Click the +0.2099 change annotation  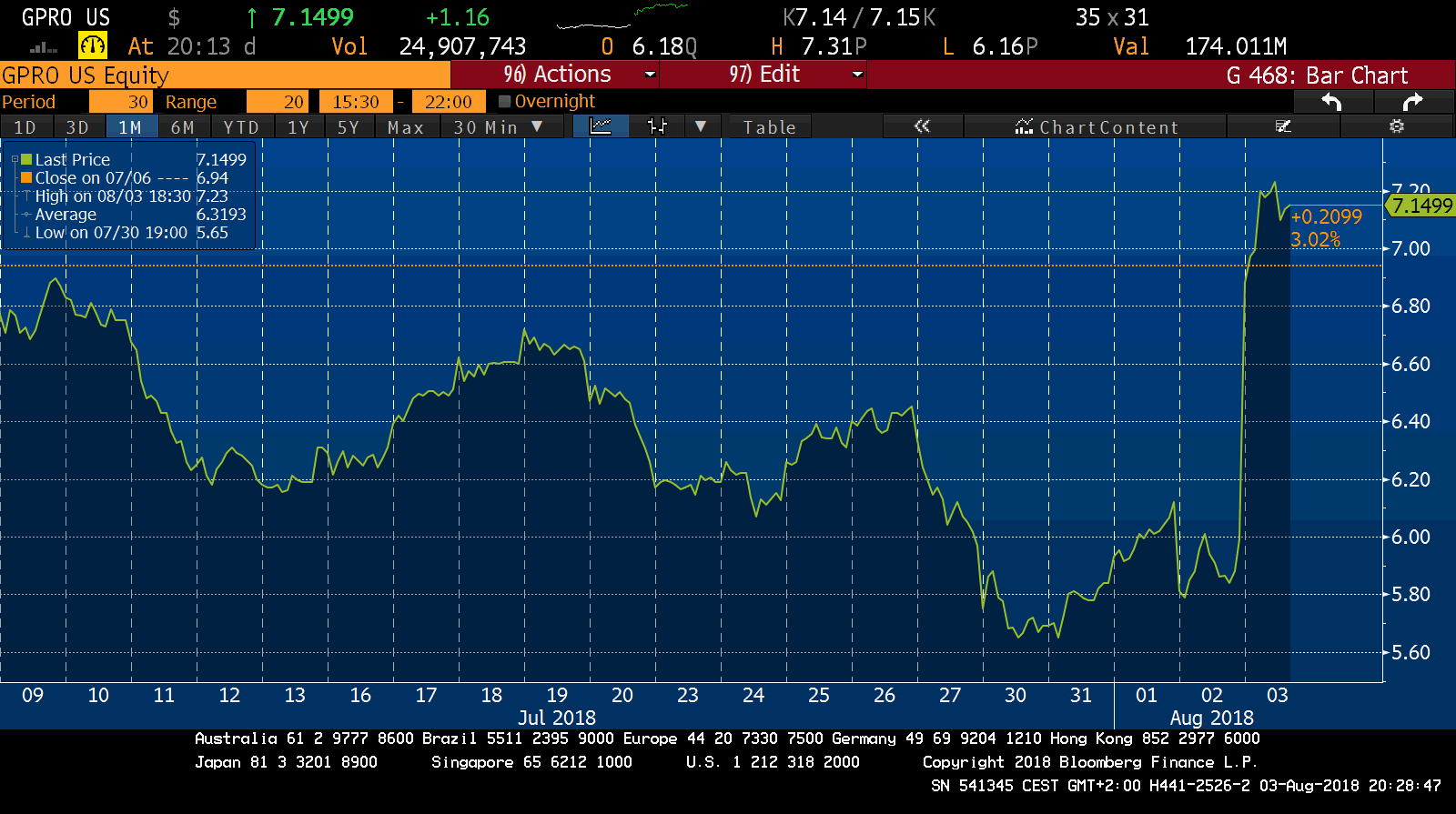(1326, 216)
